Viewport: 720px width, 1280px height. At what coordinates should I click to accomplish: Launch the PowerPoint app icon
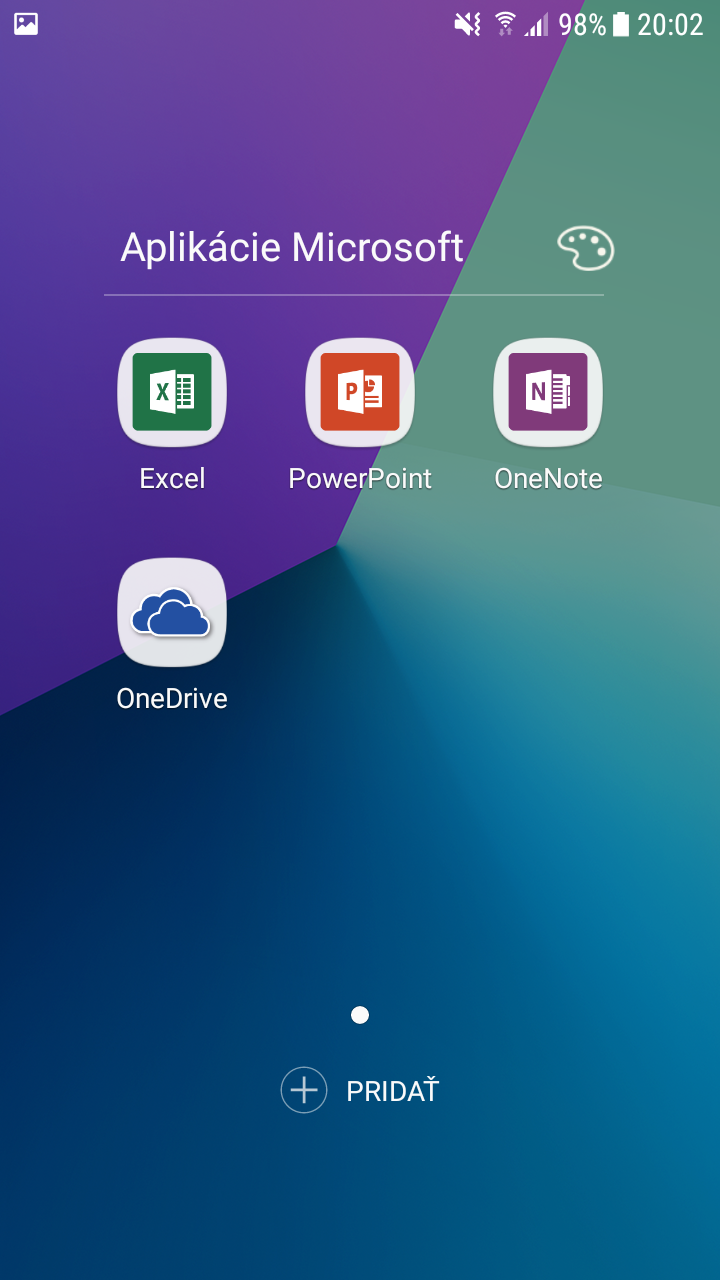click(360, 392)
